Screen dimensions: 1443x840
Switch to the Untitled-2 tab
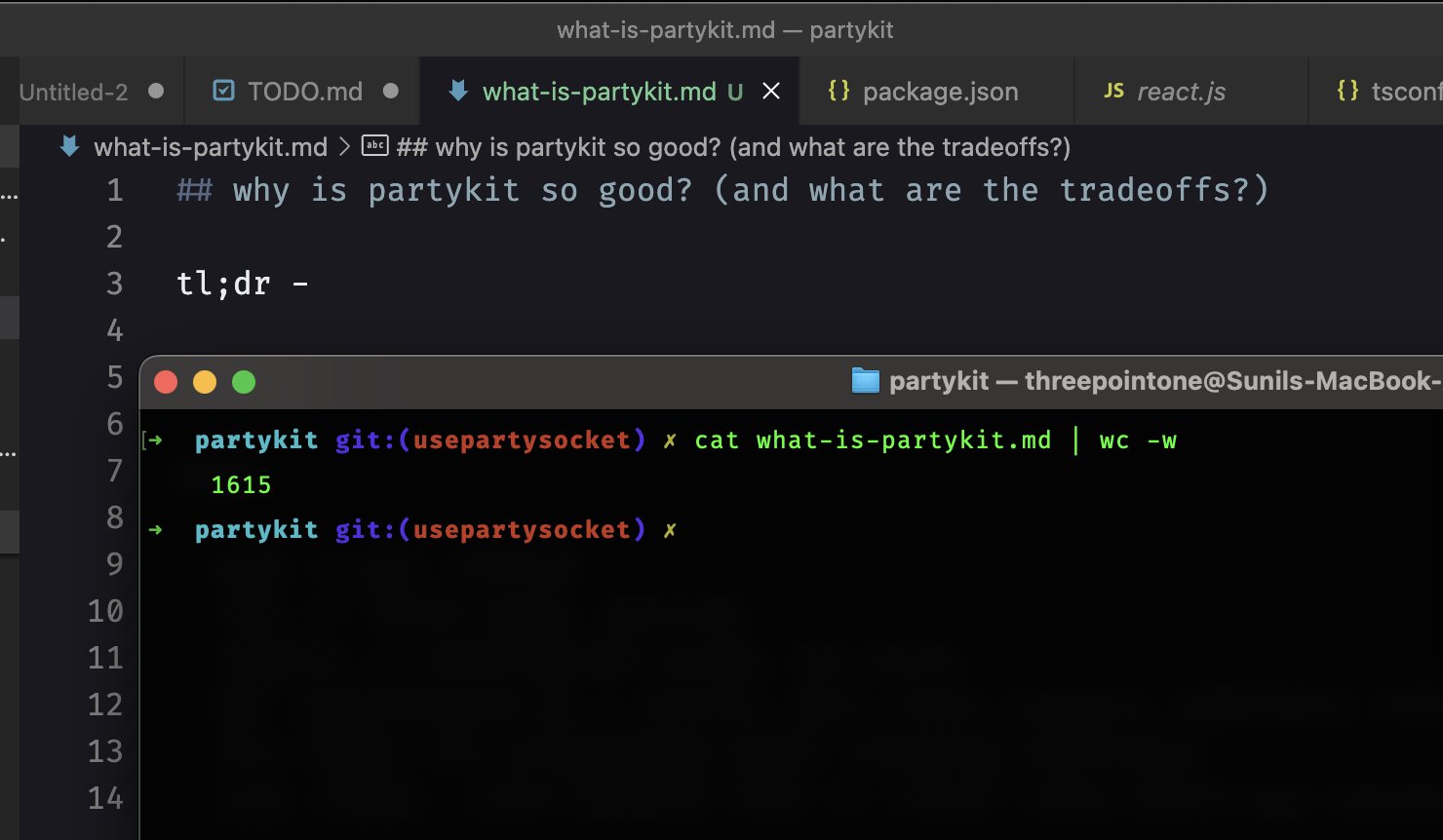click(x=73, y=91)
